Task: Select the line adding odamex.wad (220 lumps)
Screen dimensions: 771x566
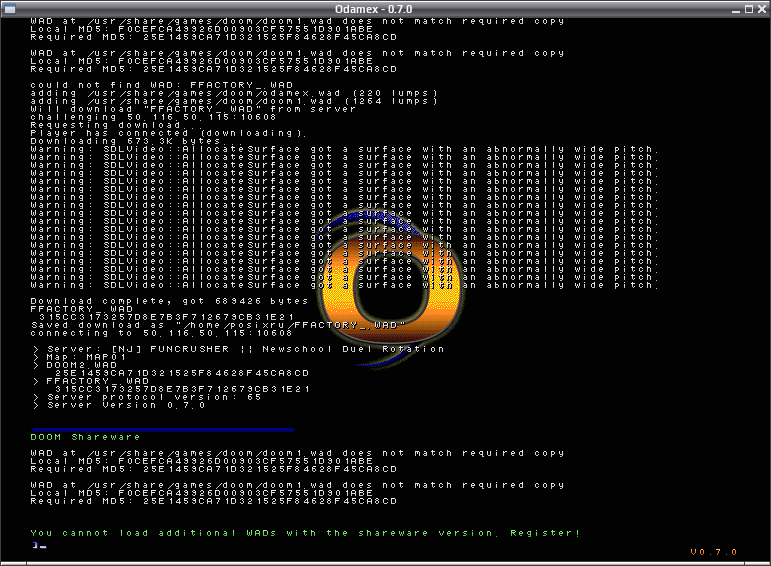Action: tap(234, 93)
